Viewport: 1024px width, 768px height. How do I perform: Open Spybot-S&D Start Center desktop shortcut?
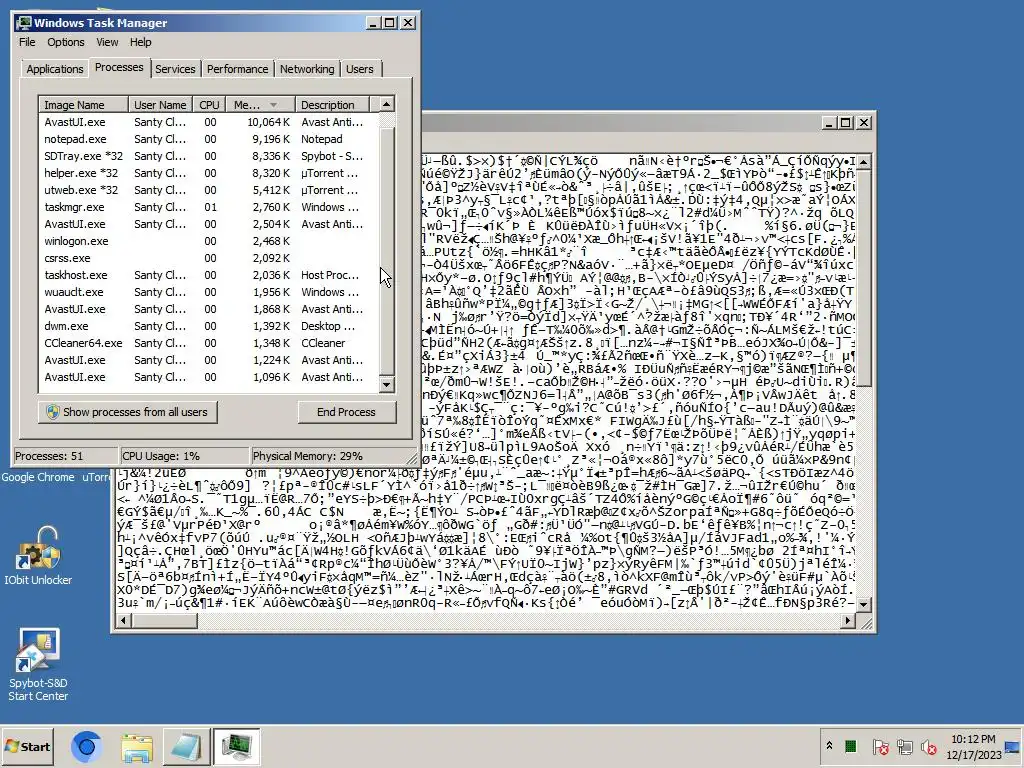coord(38,664)
